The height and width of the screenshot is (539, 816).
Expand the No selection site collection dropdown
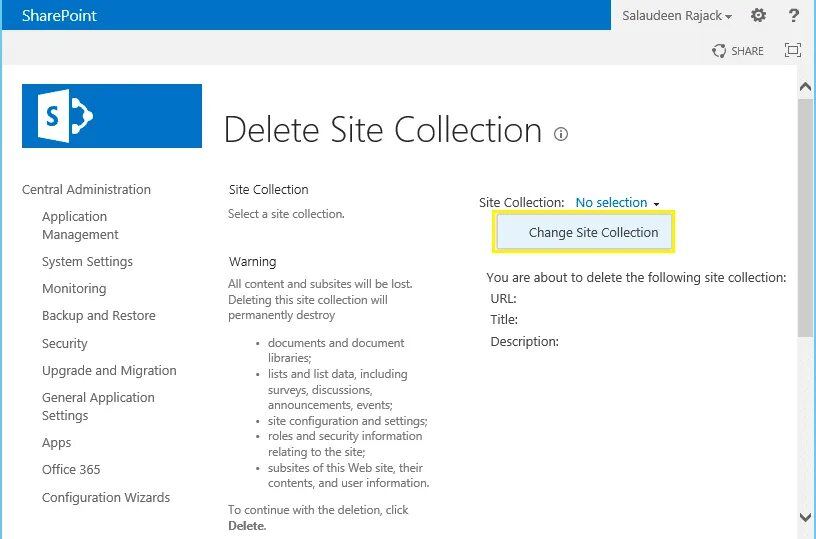[617, 202]
